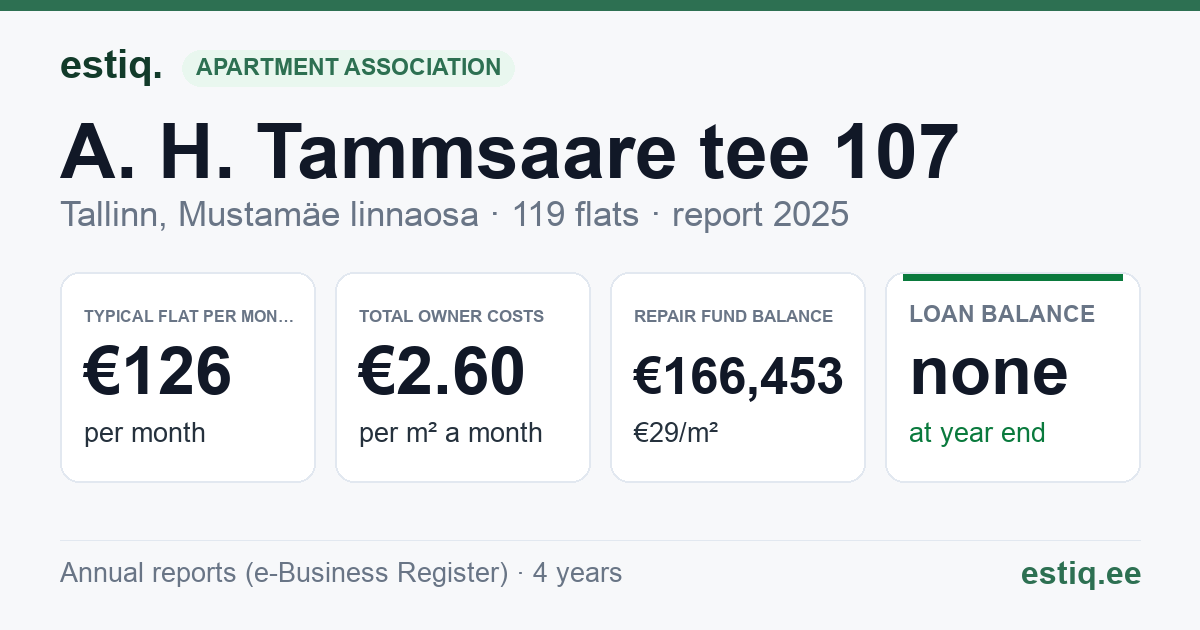The width and height of the screenshot is (1200, 630).
Task: Click the estiq. logo
Action: 111,66
